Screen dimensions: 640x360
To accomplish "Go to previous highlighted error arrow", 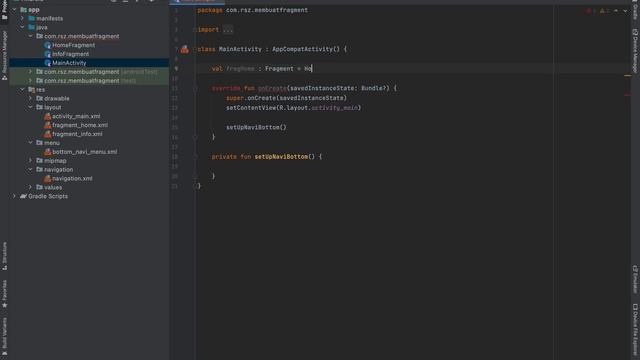I will coord(616,11).
